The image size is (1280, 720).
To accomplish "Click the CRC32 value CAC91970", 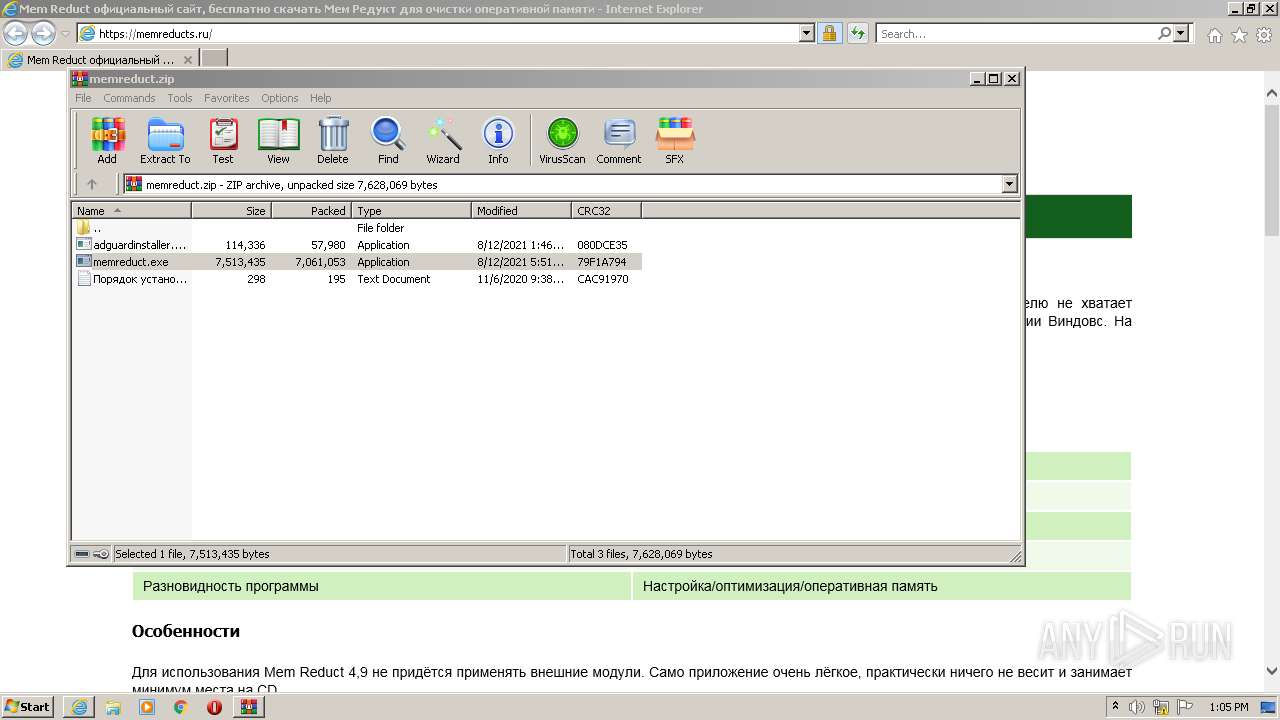I will 603,279.
